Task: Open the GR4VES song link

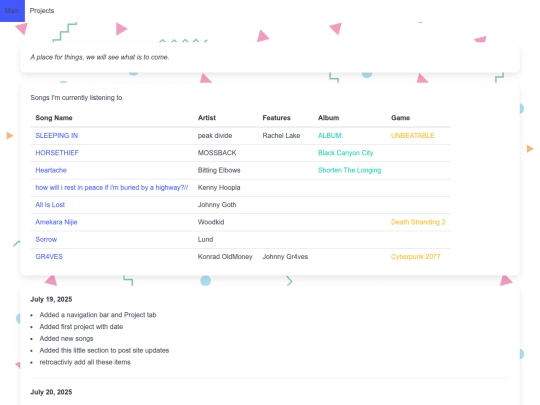Action: point(49,257)
